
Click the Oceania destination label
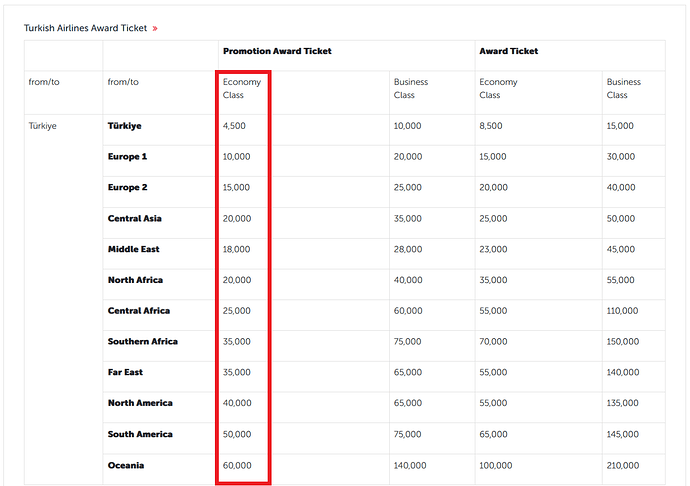click(126, 465)
